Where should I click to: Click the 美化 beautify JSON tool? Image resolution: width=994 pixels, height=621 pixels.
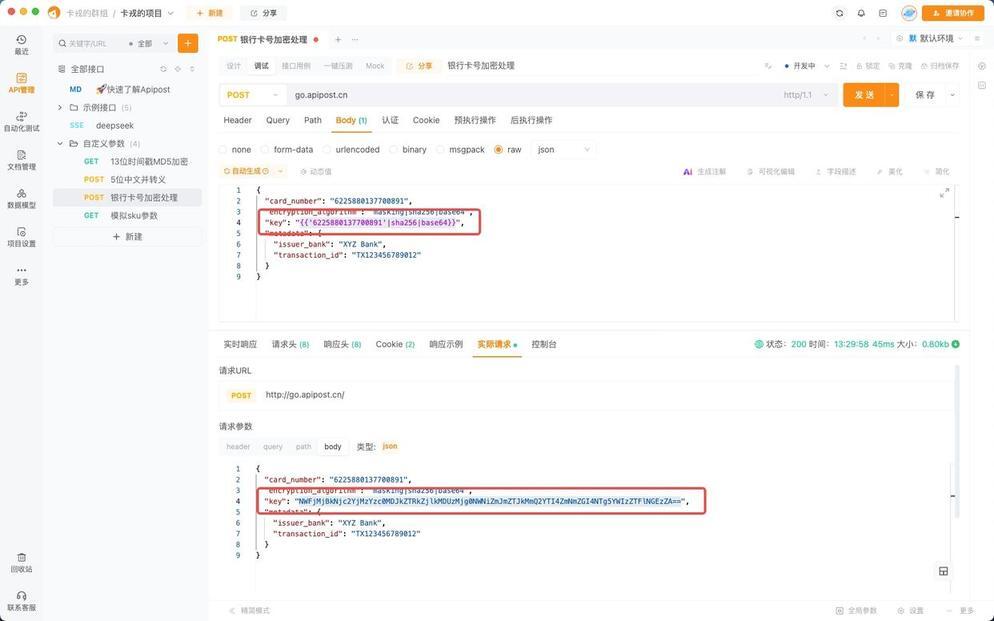click(890, 172)
